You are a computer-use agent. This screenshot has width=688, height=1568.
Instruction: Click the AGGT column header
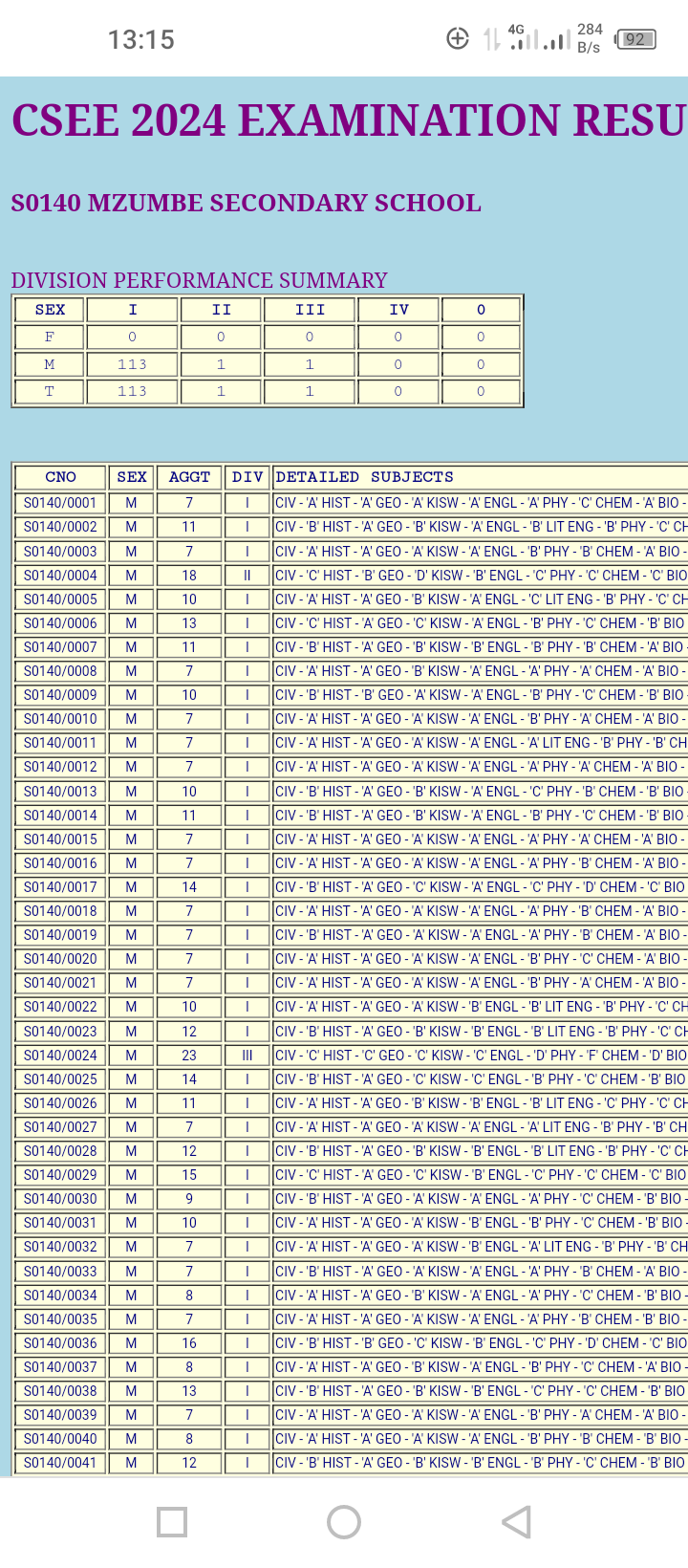coord(189,477)
